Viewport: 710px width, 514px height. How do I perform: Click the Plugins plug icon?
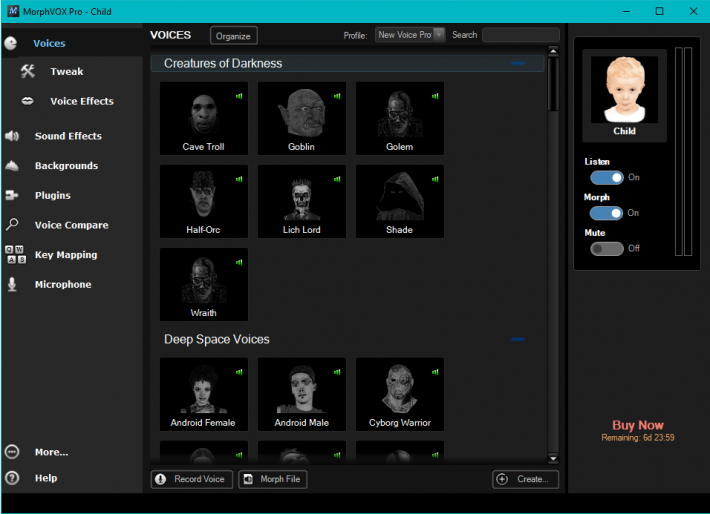12,195
